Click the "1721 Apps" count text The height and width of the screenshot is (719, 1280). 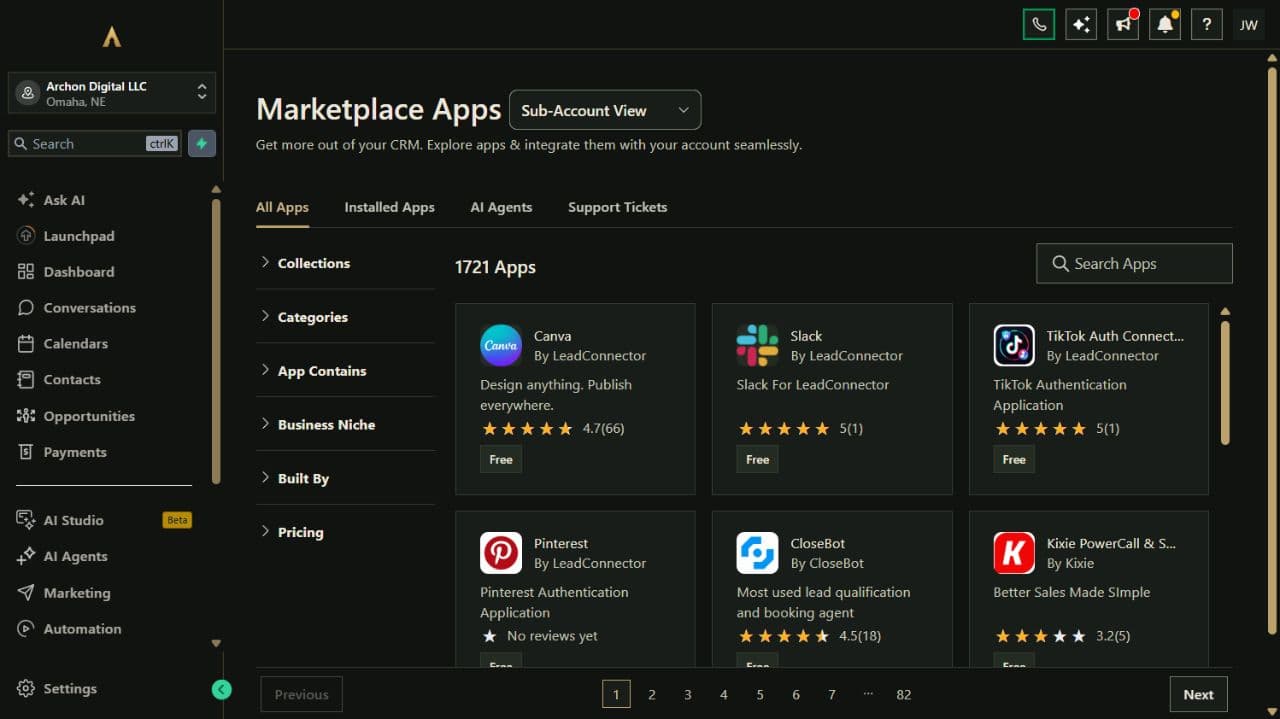(495, 267)
